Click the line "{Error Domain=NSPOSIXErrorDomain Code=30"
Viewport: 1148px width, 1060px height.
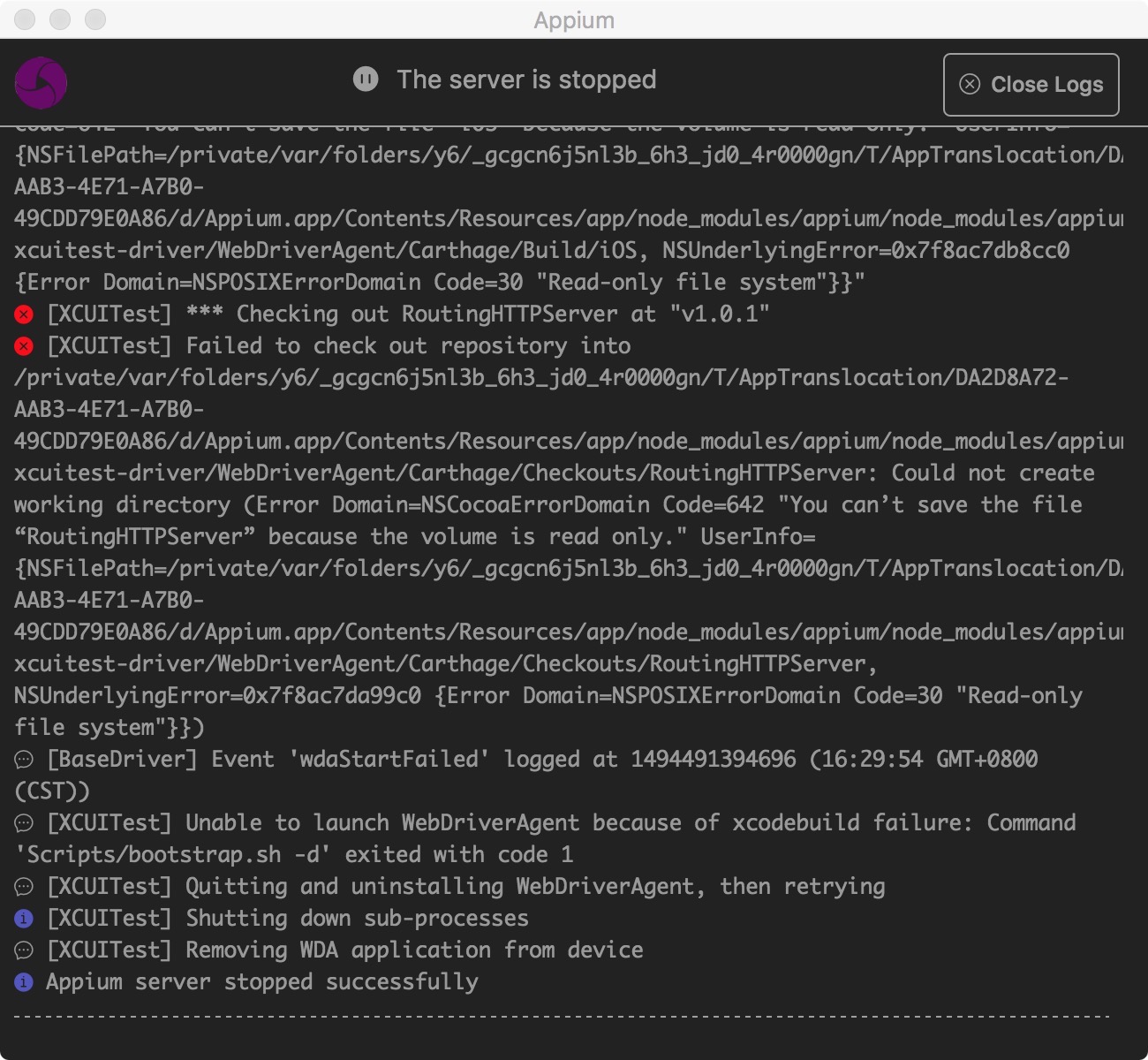click(x=440, y=283)
